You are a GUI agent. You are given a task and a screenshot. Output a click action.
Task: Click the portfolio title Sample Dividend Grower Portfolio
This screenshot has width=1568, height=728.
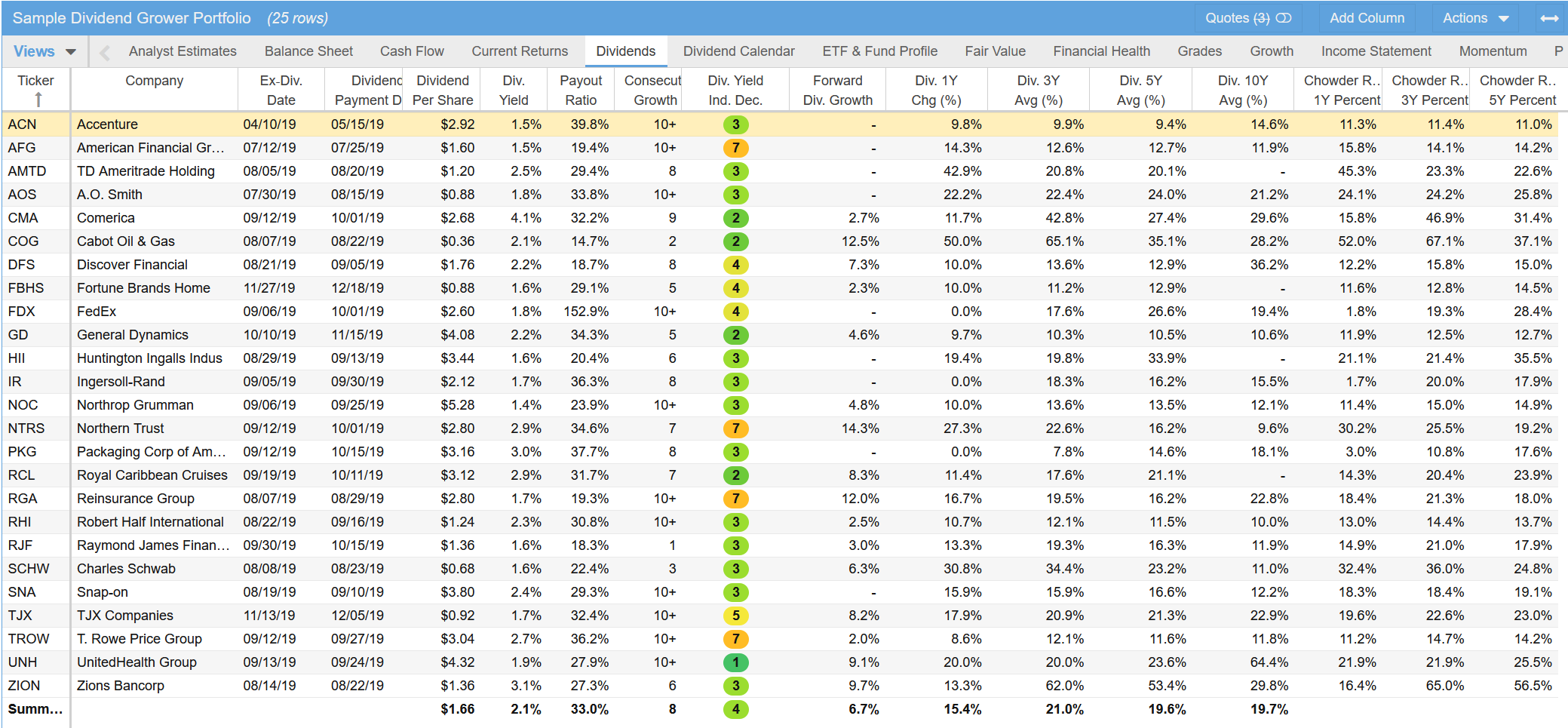tap(131, 18)
